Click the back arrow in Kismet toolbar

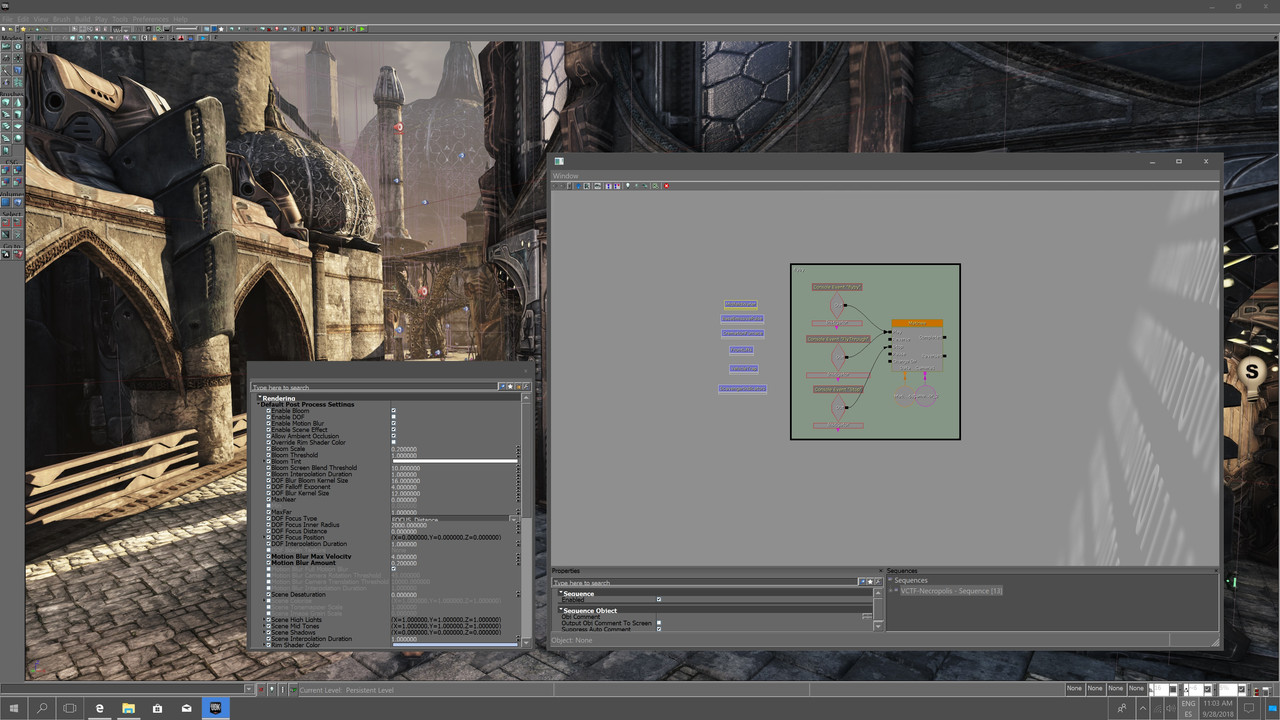(555, 186)
